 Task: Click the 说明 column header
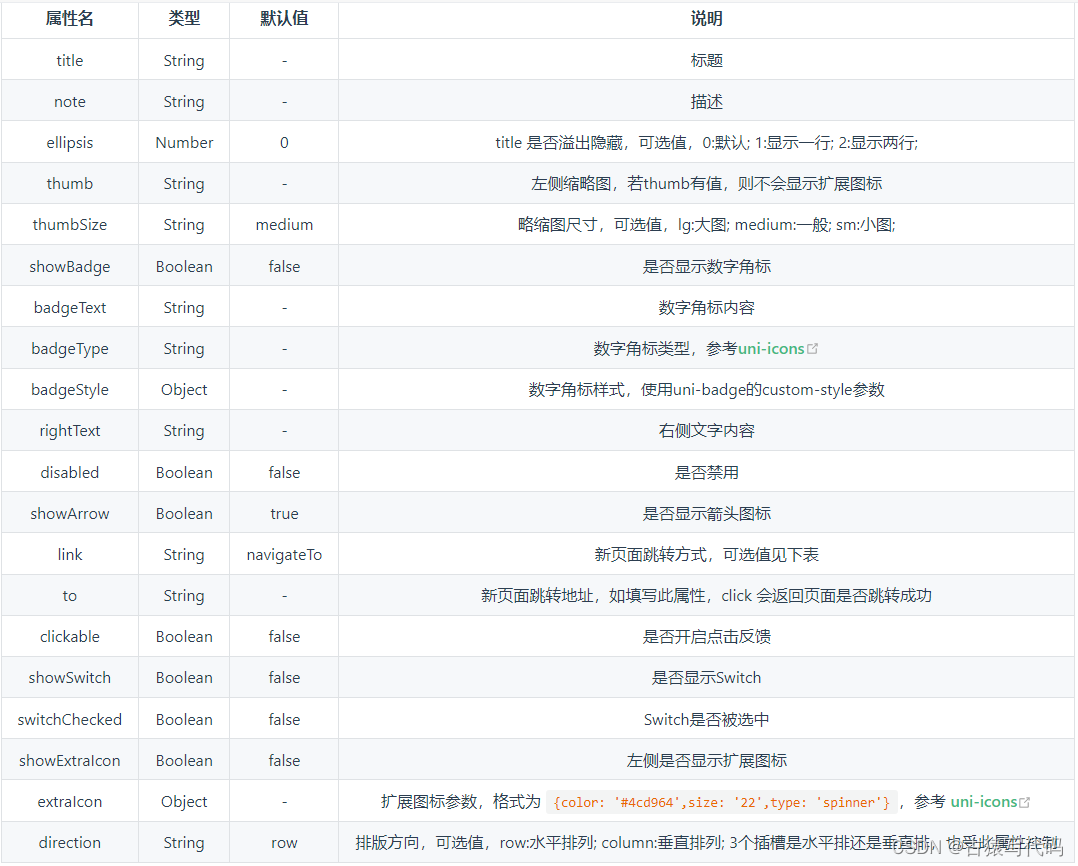click(707, 18)
